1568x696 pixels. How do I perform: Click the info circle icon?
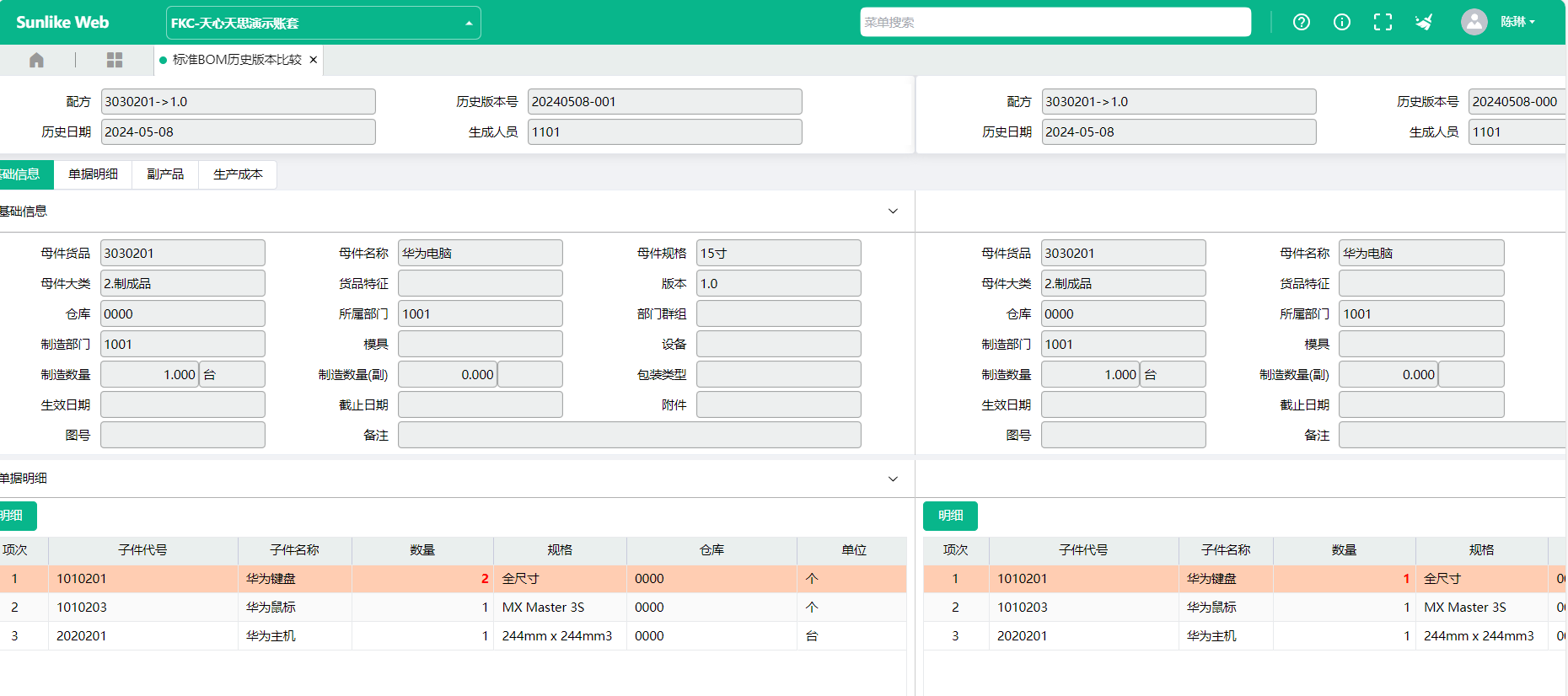1342,23
